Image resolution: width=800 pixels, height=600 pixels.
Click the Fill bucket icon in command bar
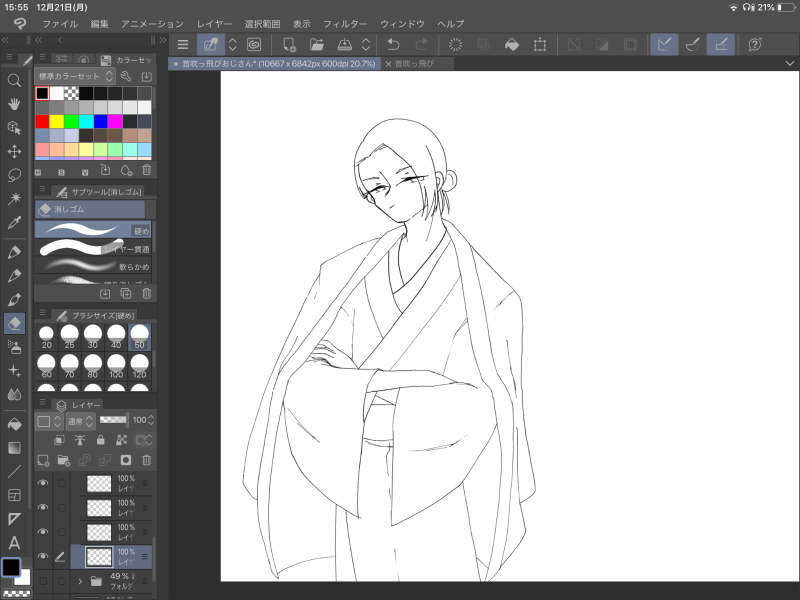(512, 45)
